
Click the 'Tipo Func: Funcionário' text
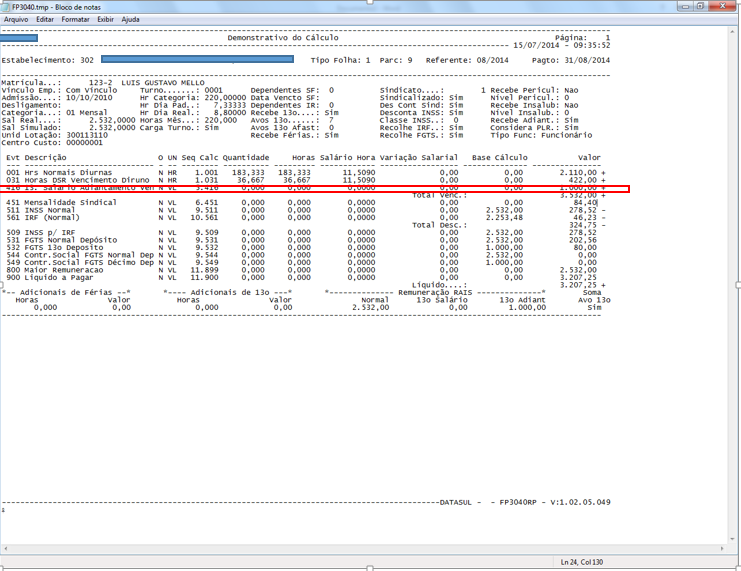pyautogui.click(x=541, y=135)
